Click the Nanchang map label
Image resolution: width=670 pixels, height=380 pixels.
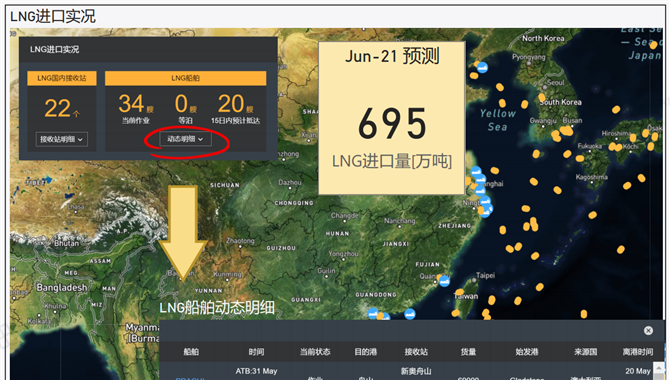[x=400, y=221]
